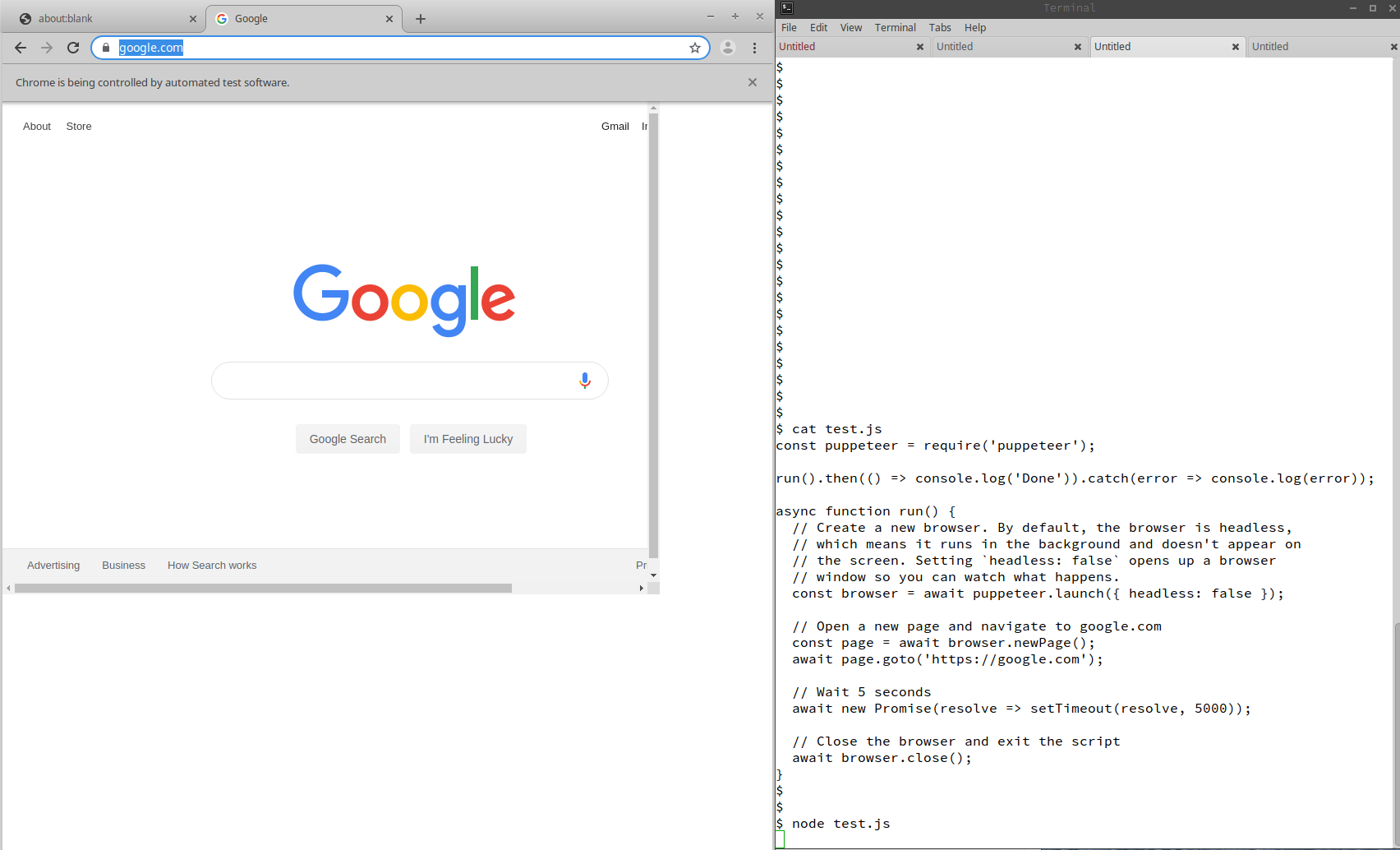
Task: Open the About link on Google
Action: coord(37,127)
